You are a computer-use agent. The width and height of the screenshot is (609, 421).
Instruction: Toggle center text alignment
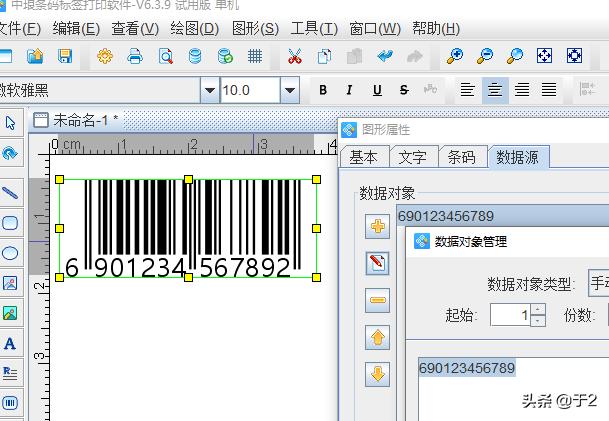pos(494,91)
